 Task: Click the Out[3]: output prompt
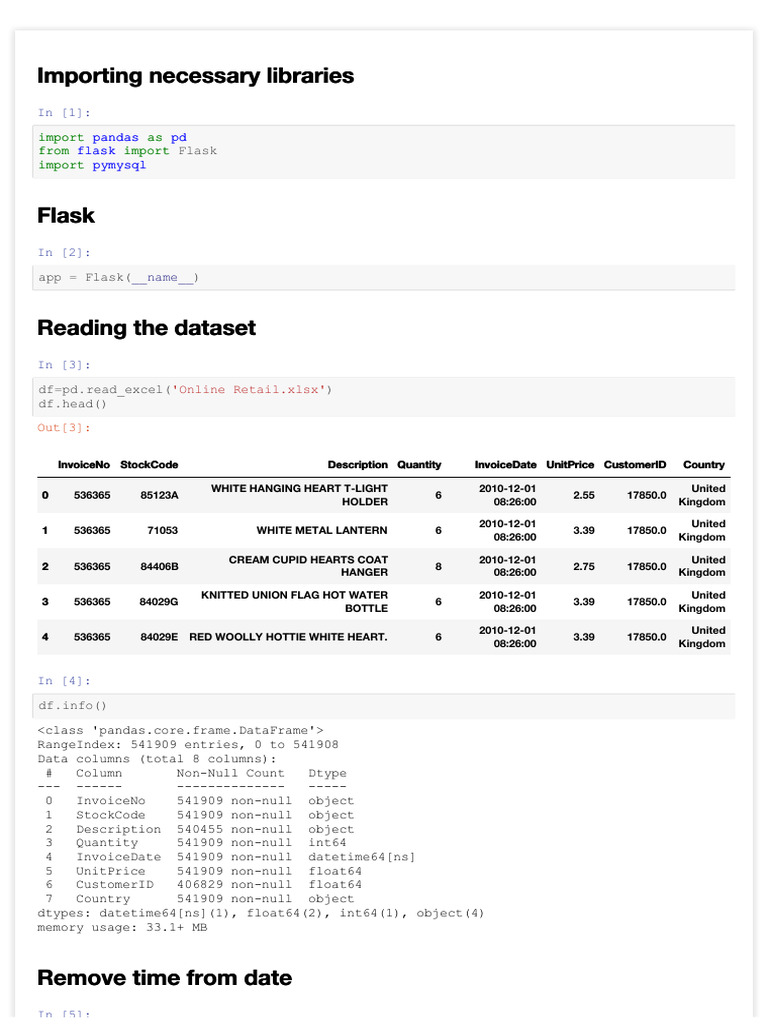click(64, 428)
